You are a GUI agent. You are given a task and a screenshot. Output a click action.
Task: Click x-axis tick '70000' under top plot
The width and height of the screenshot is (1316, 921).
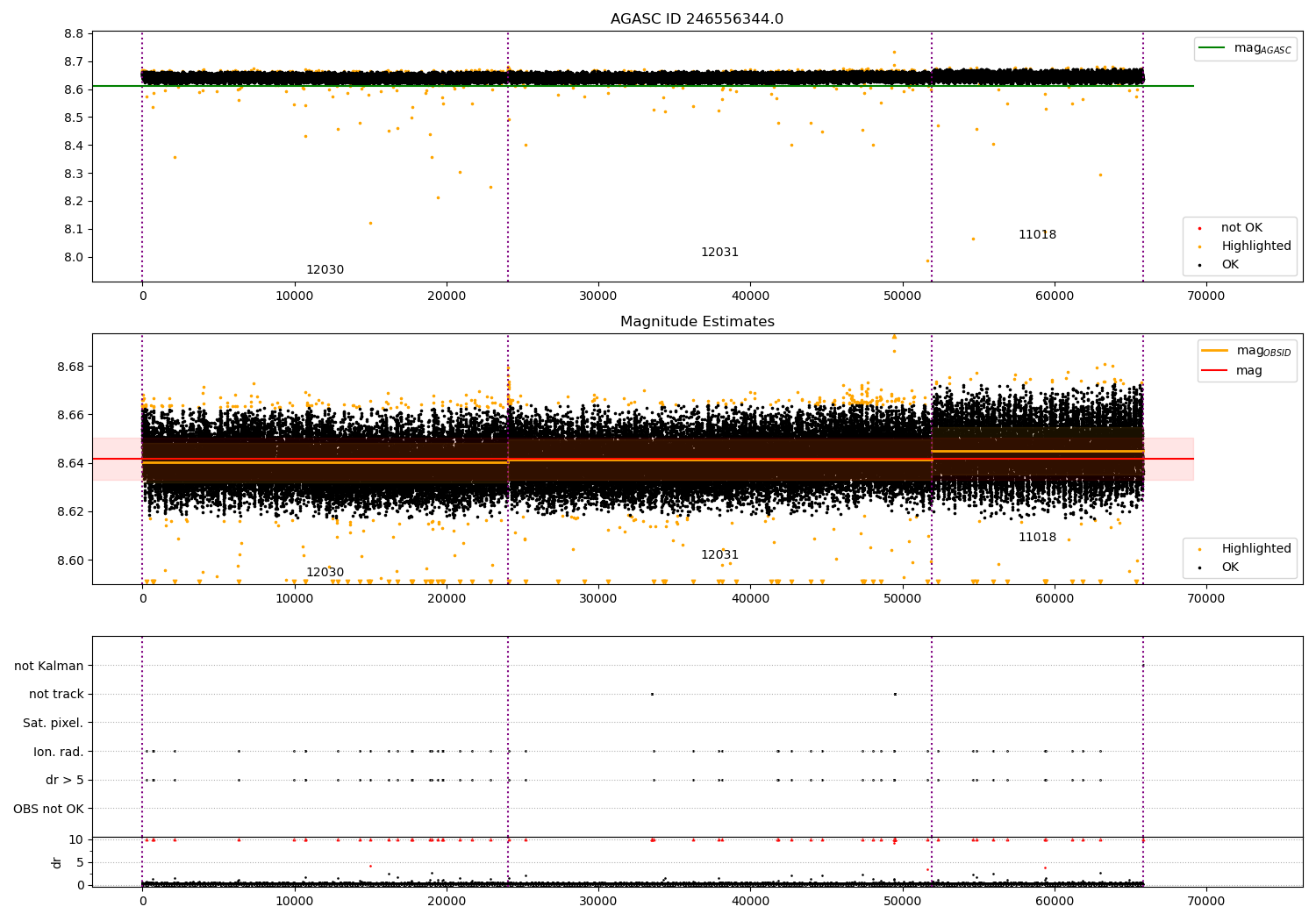(1205, 297)
